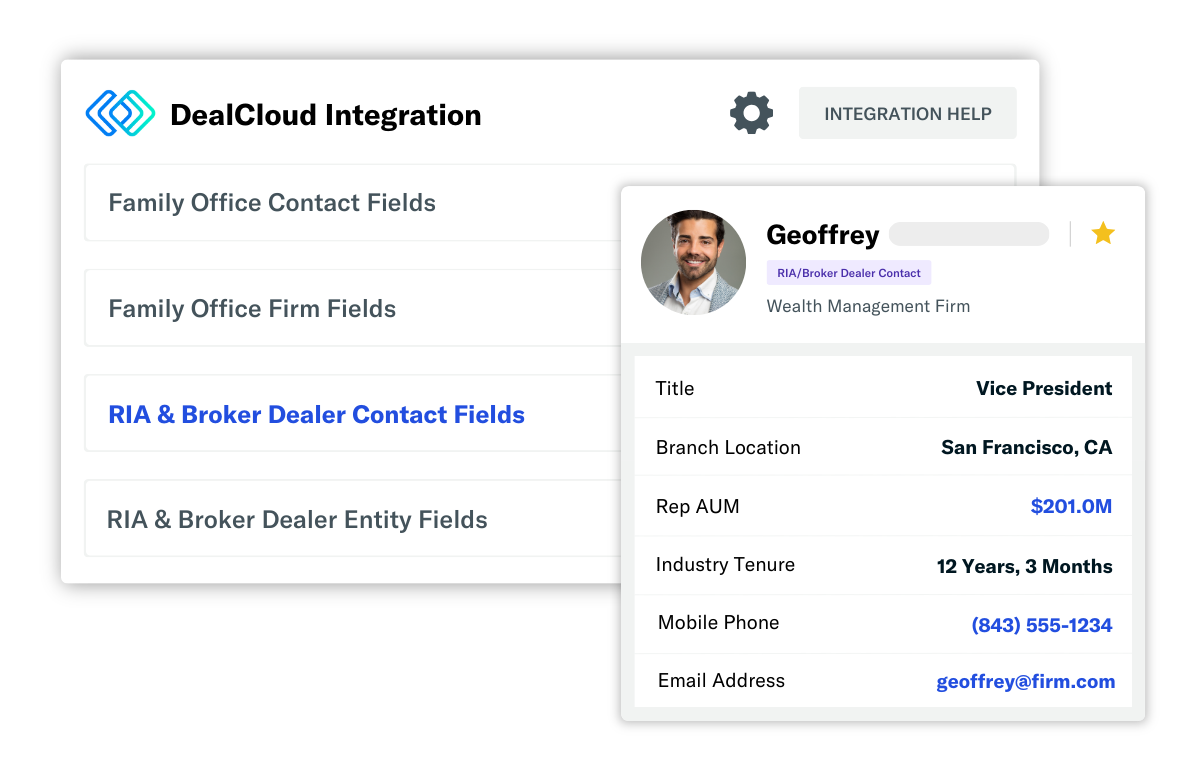This screenshot has height=762, width=1200.
Task: Click the DealCloud logo icon
Action: tap(120, 114)
